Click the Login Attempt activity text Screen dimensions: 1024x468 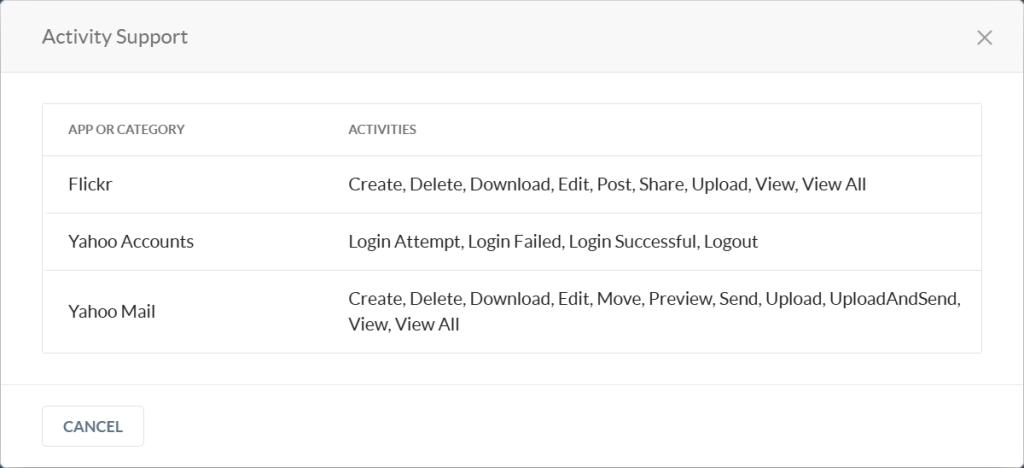click(x=404, y=242)
